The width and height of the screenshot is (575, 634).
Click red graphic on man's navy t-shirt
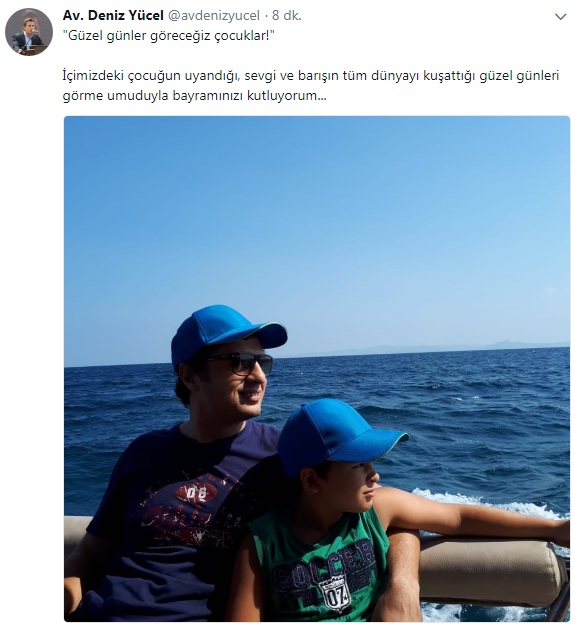(189, 509)
